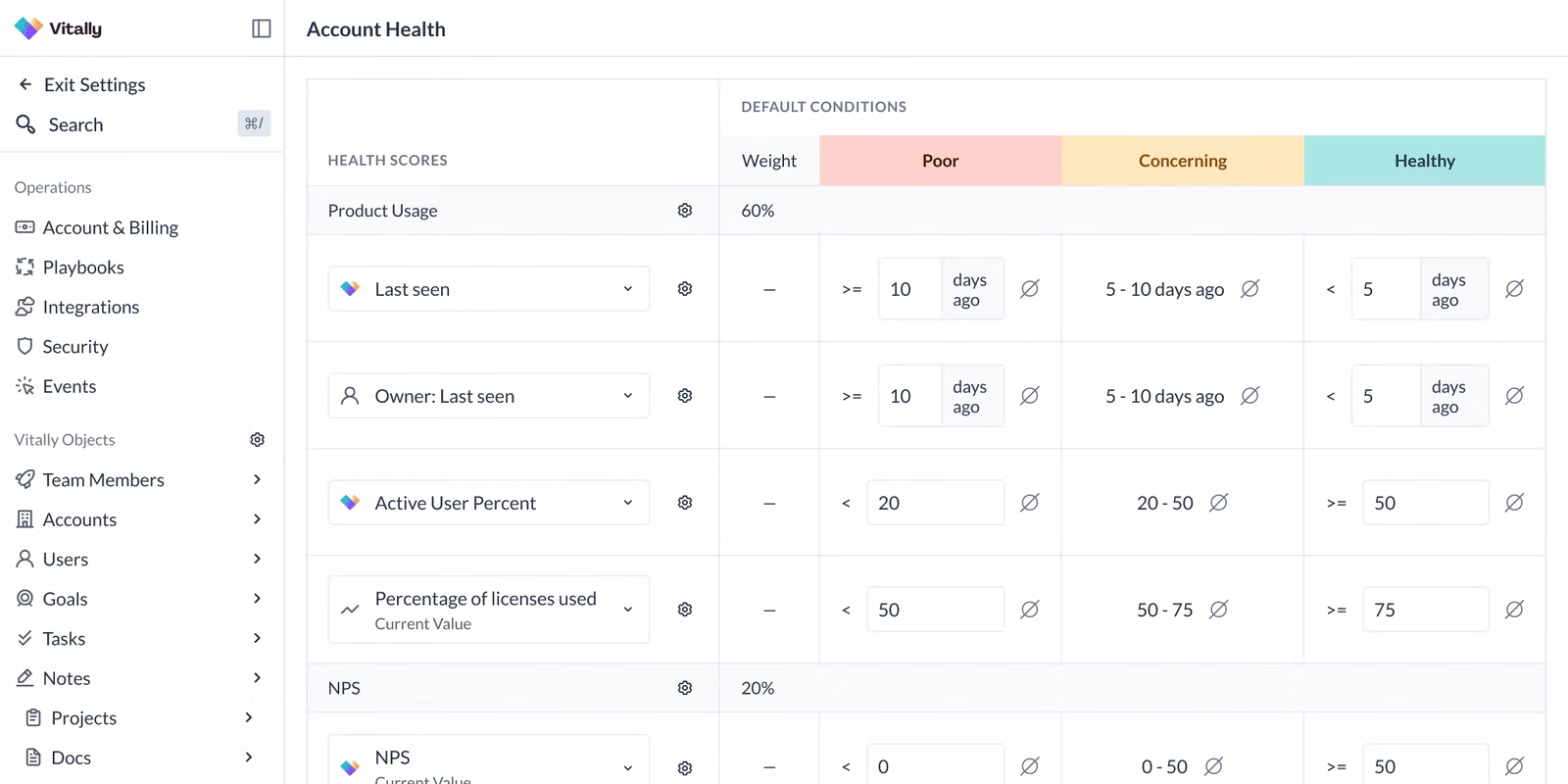Go to Playbooks in the sidebar
This screenshot has width=1568, height=784.
click(x=83, y=268)
